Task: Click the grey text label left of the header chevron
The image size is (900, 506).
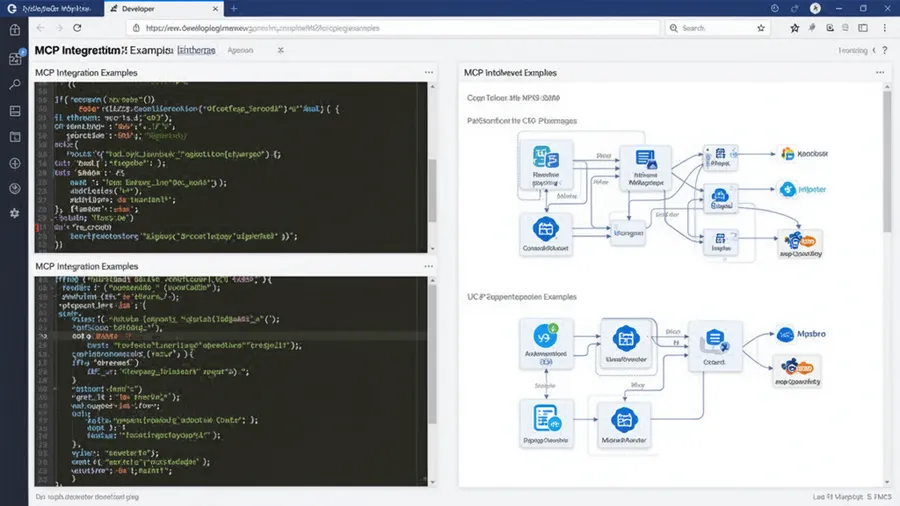Action: (853, 50)
